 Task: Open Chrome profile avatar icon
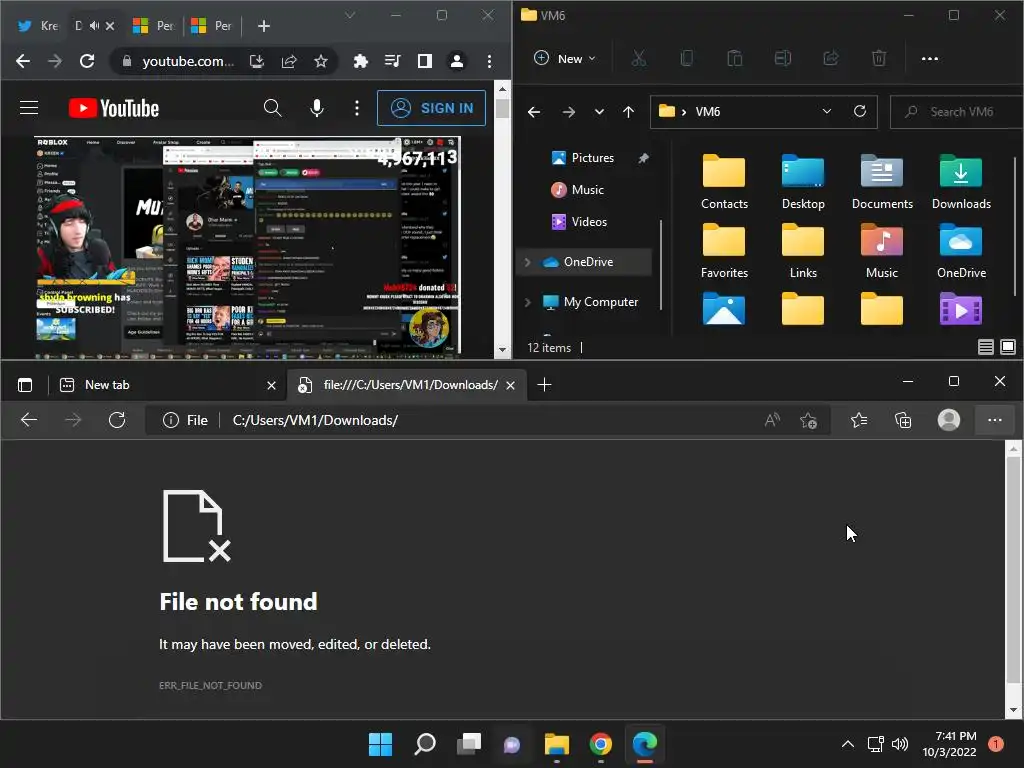457,61
